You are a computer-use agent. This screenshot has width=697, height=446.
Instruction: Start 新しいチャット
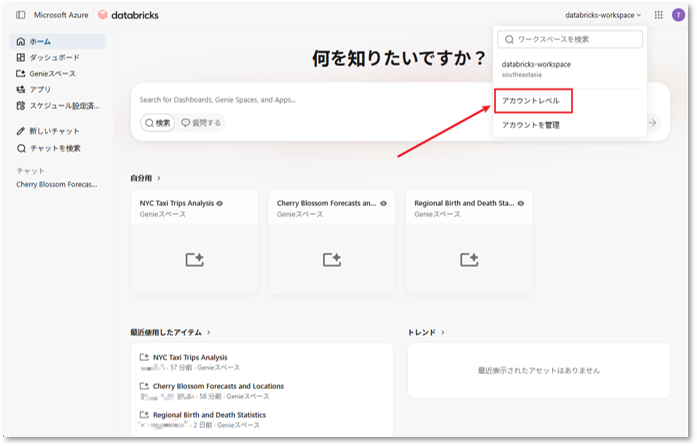coord(58,131)
